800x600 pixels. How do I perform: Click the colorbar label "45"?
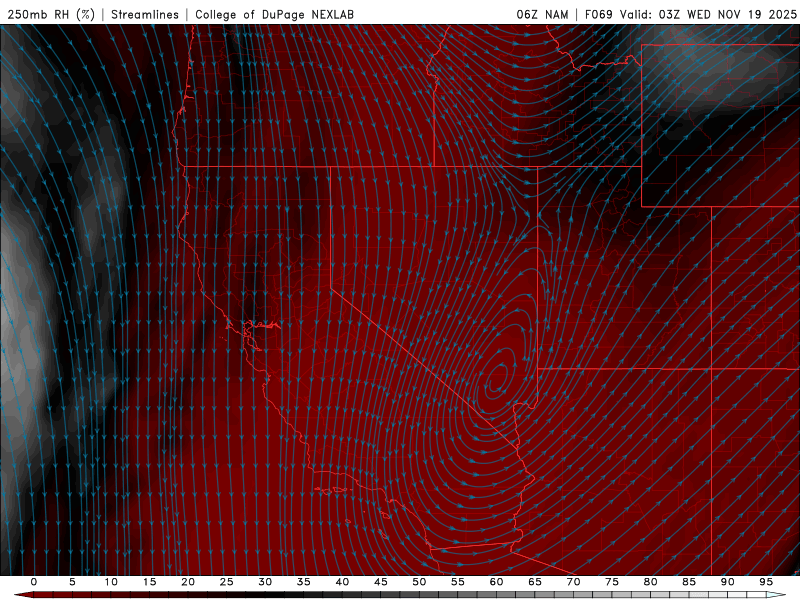(380, 582)
